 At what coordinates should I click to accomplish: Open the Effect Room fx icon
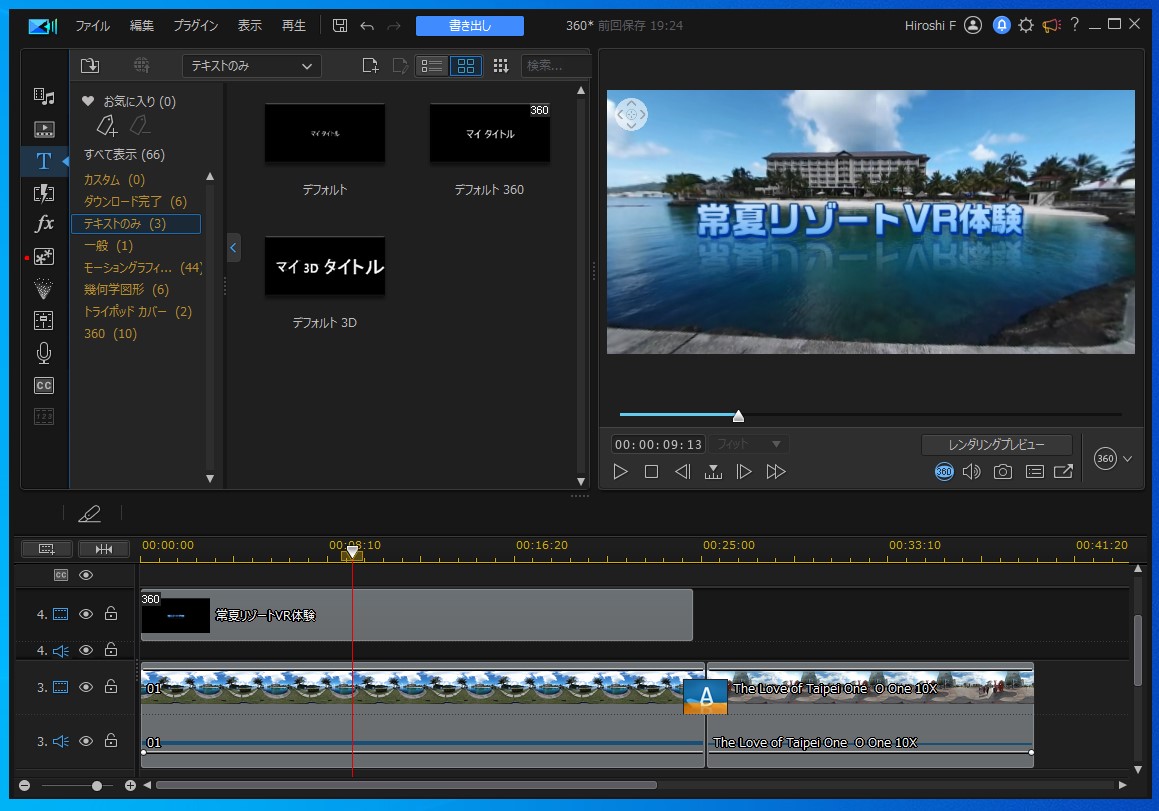click(x=44, y=224)
